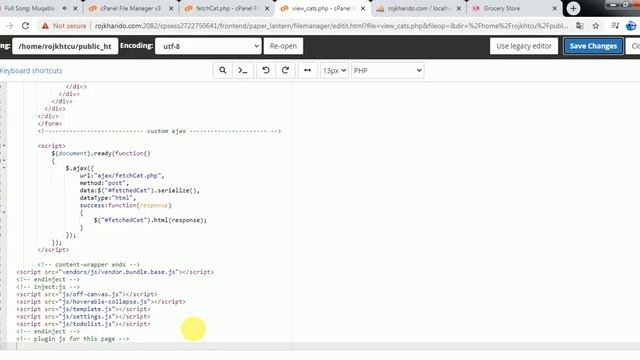Click the html(response) code line

(150, 220)
